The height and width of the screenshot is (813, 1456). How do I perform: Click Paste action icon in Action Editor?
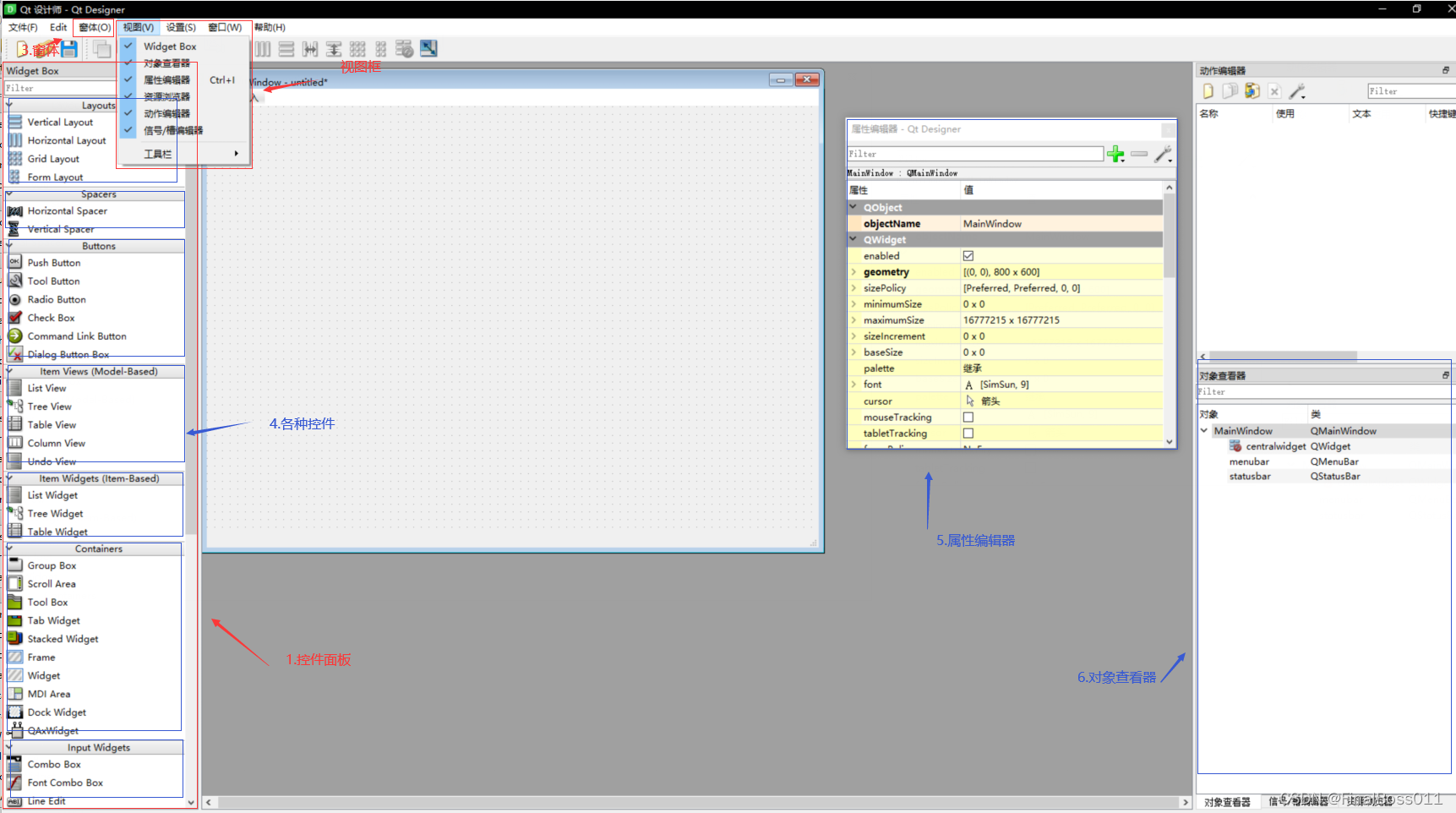click(x=1252, y=91)
